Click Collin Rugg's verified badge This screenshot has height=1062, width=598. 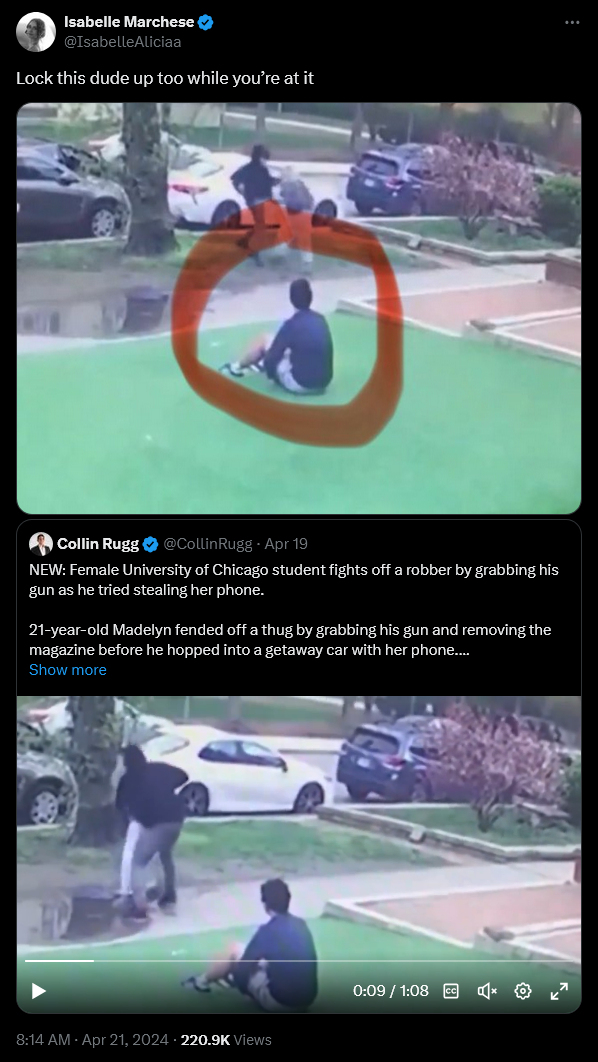coord(151,544)
